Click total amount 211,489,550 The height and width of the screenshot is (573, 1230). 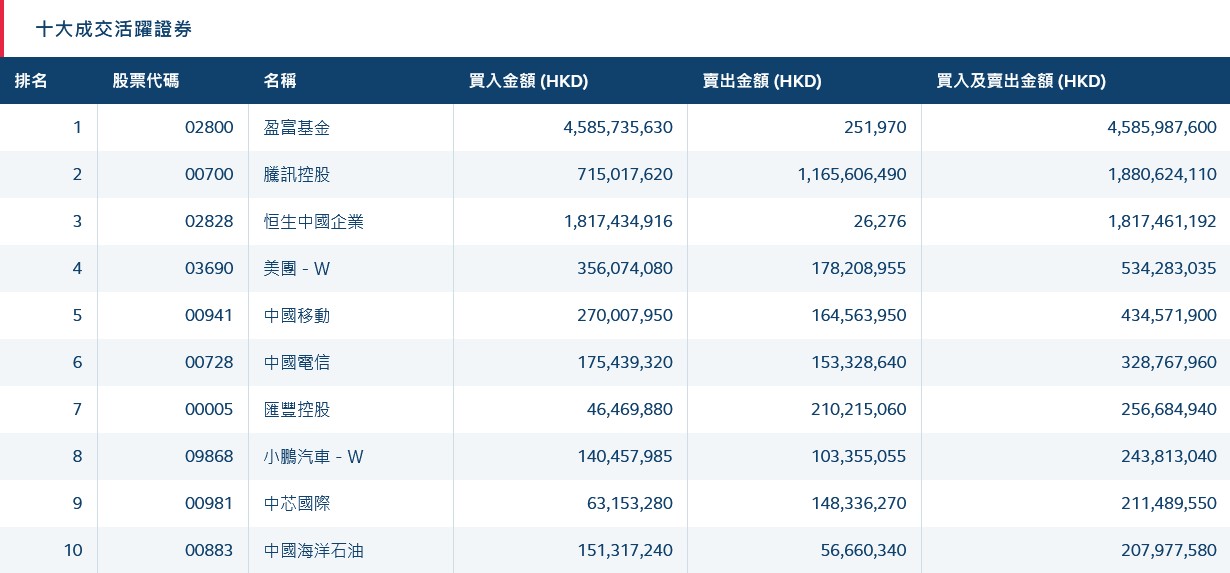pos(1169,503)
